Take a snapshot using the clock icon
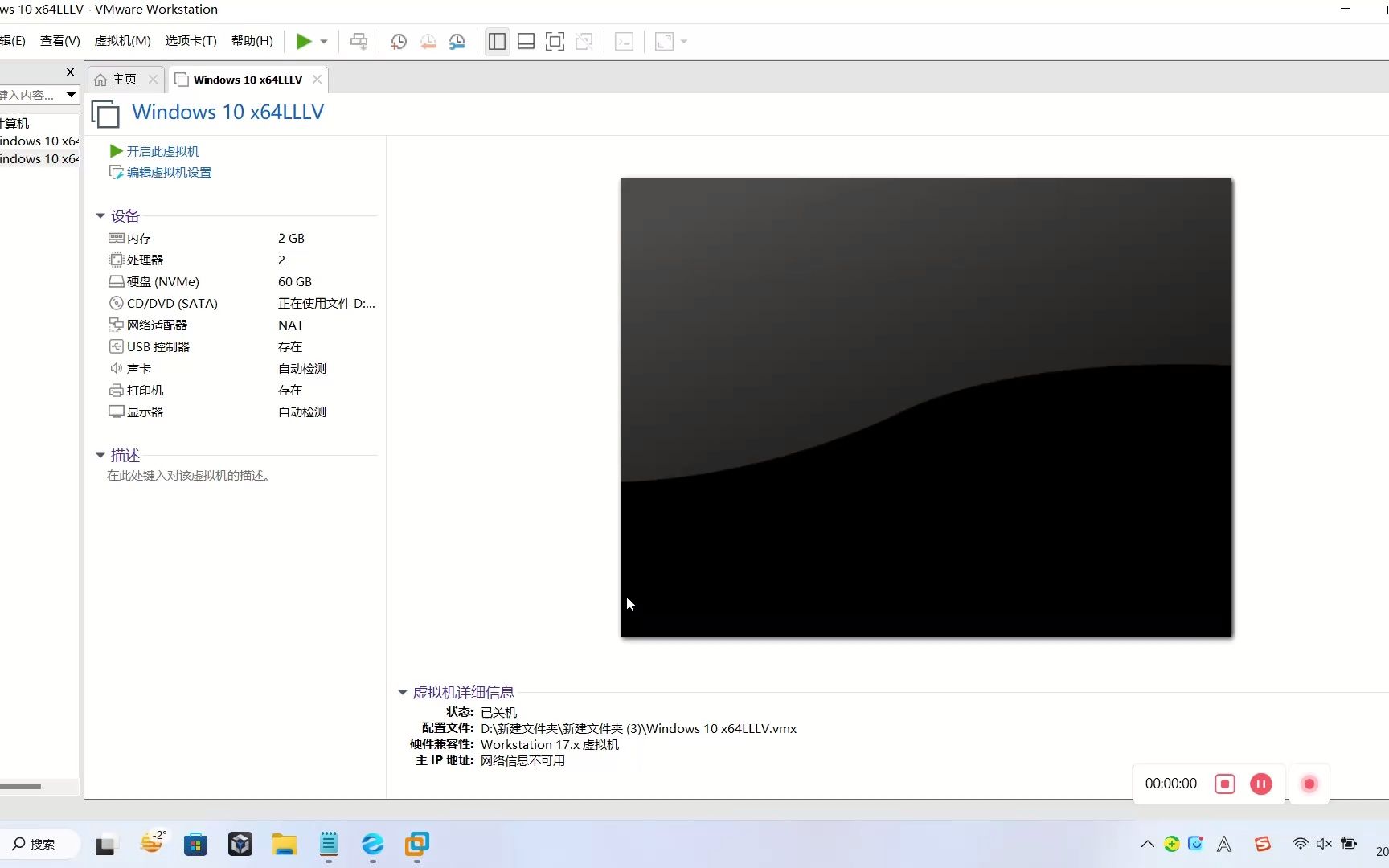Viewport: 1389px width, 868px height. point(399,42)
